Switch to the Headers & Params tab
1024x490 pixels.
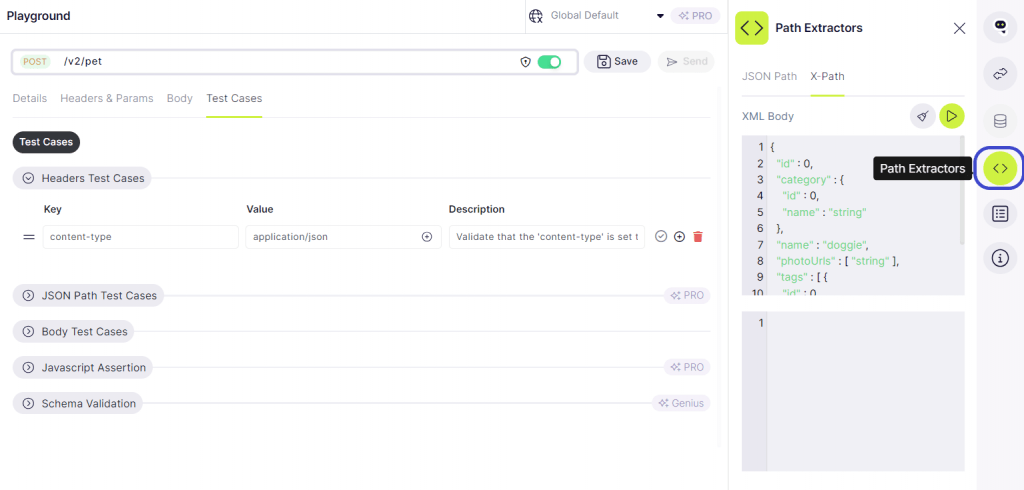[107, 98]
